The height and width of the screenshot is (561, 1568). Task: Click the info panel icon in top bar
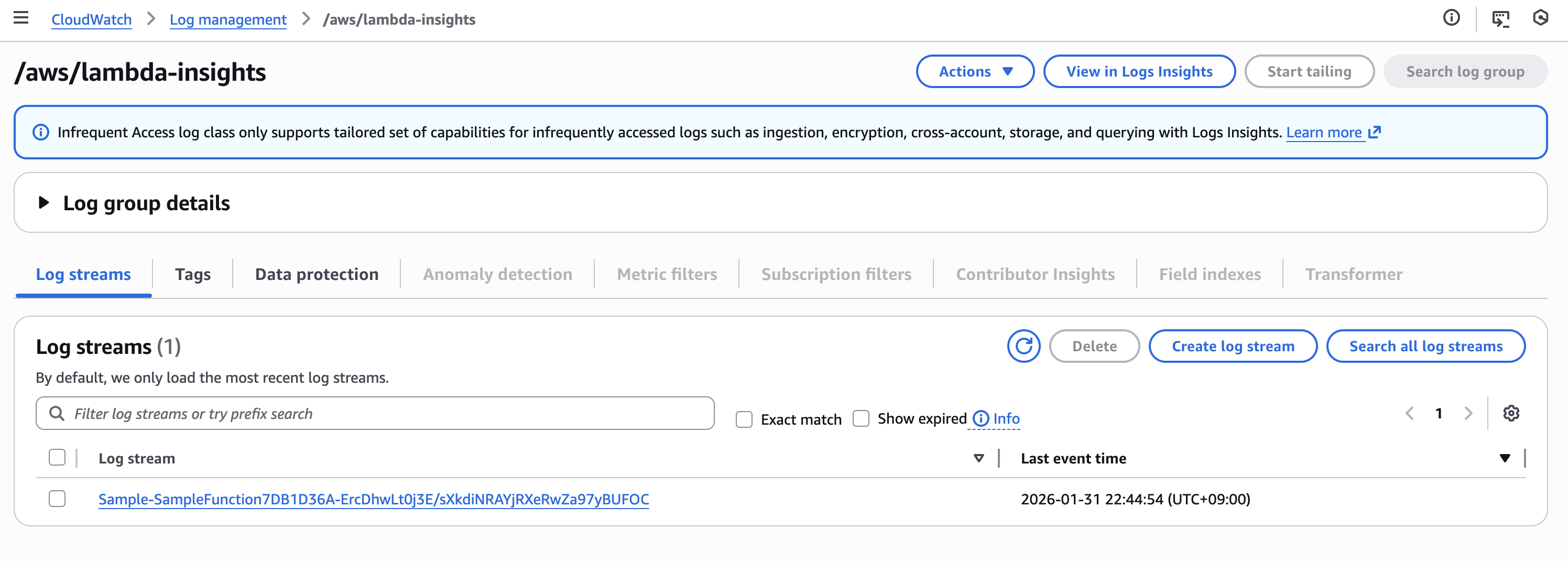(x=1451, y=18)
